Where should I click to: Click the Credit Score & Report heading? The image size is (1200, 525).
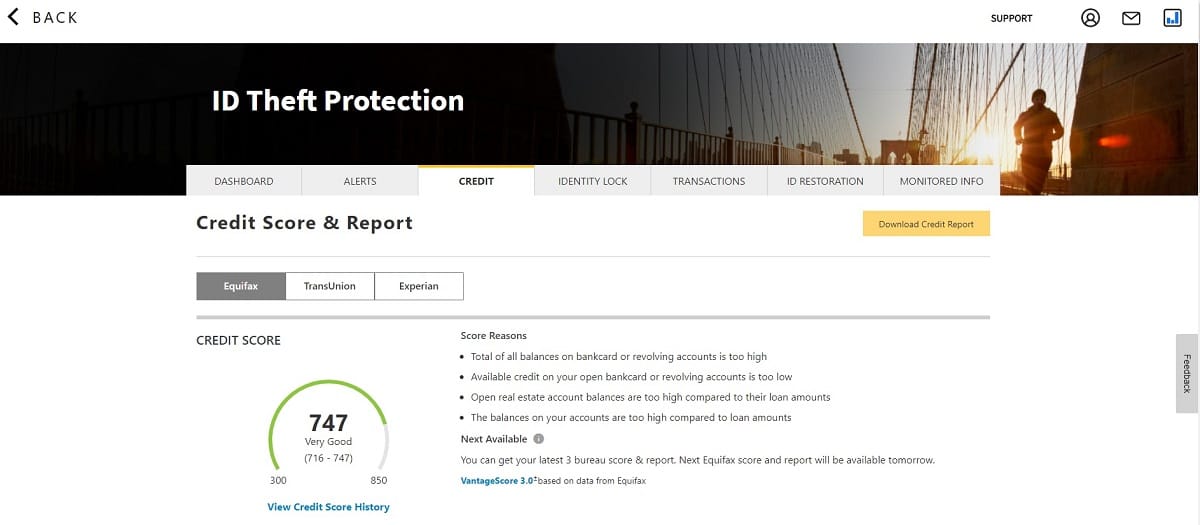(304, 223)
